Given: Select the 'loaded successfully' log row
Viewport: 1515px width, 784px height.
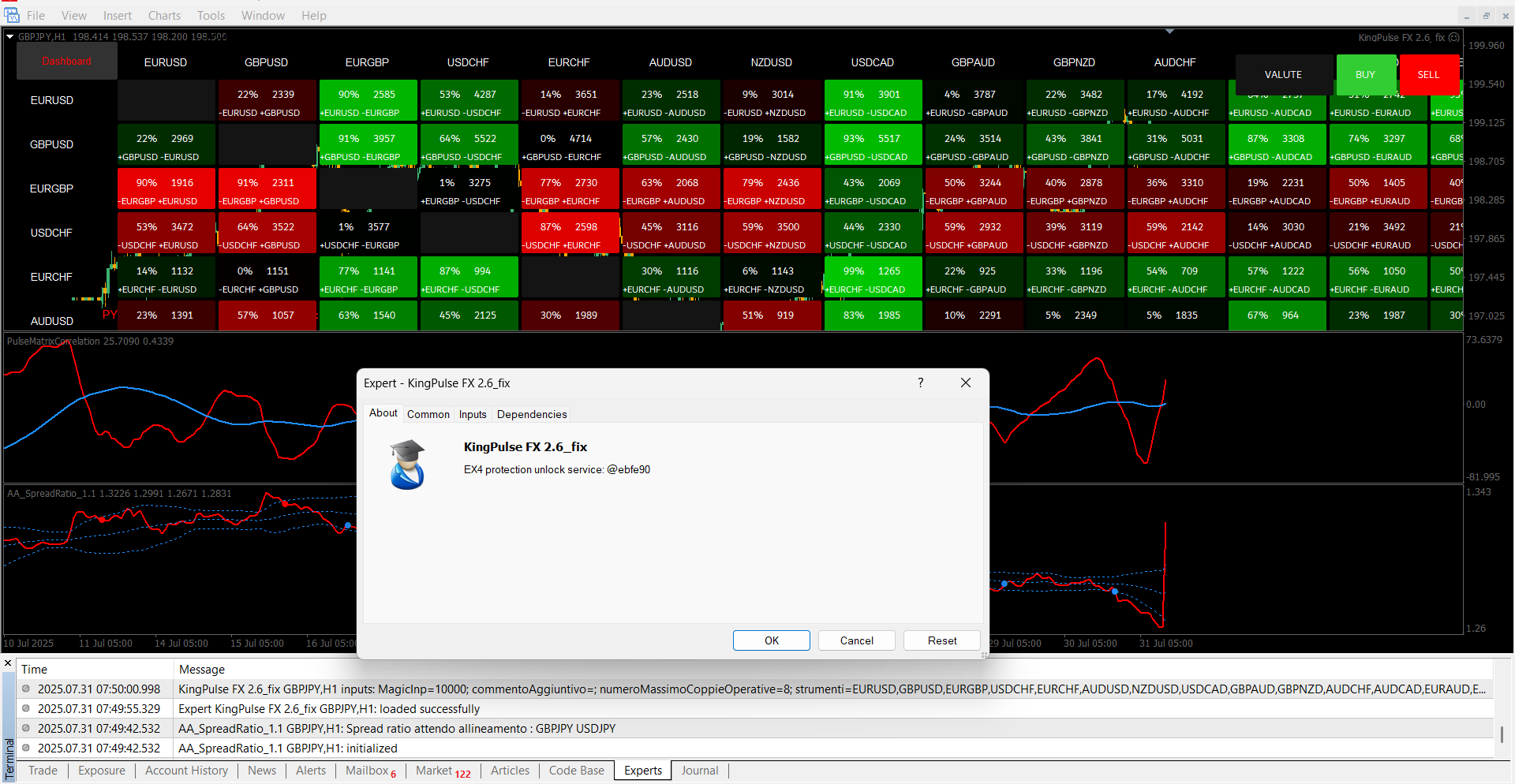Looking at the screenshot, I should click(755, 708).
